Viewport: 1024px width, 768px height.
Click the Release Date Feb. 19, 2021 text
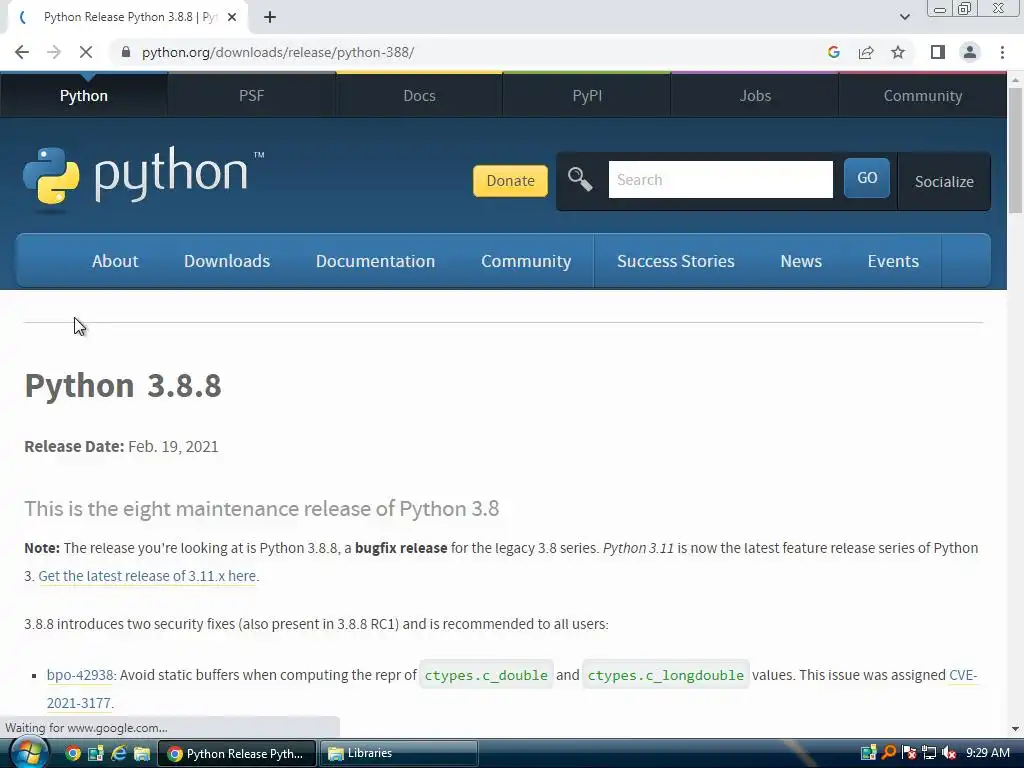coord(121,447)
